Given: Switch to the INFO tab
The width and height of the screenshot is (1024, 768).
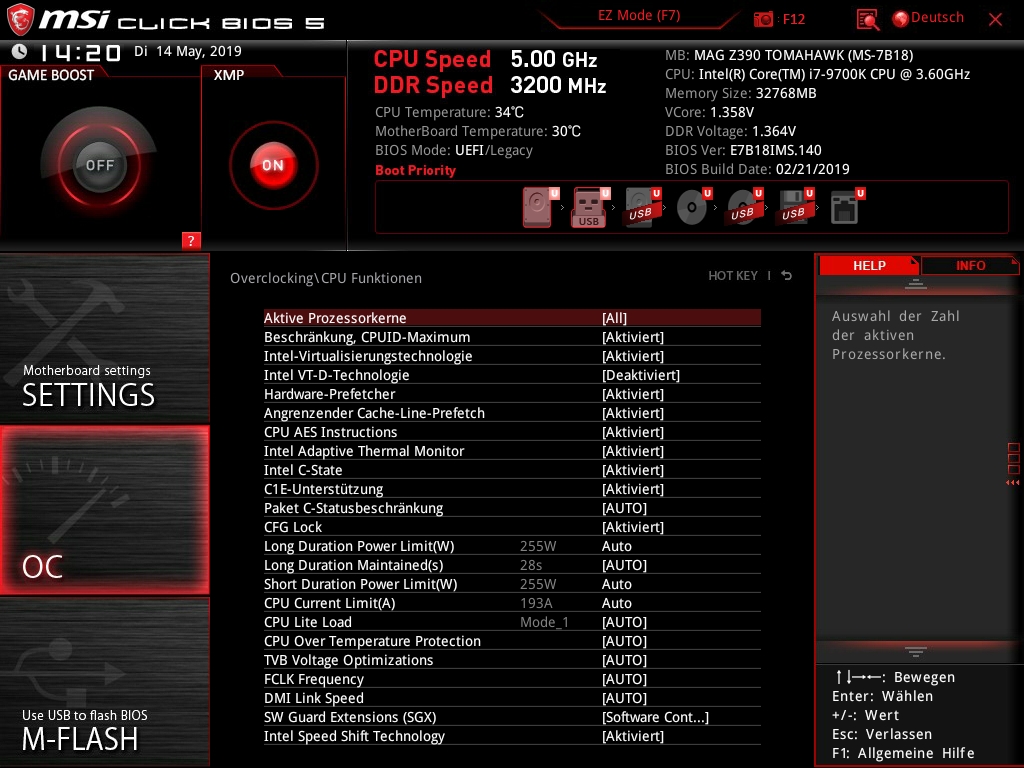Looking at the screenshot, I should [x=970, y=266].
